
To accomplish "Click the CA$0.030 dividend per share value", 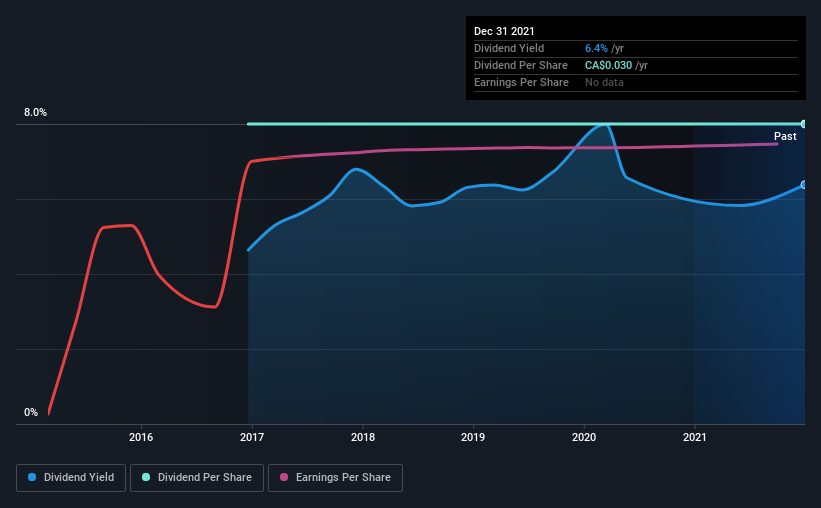I will click(x=608, y=65).
